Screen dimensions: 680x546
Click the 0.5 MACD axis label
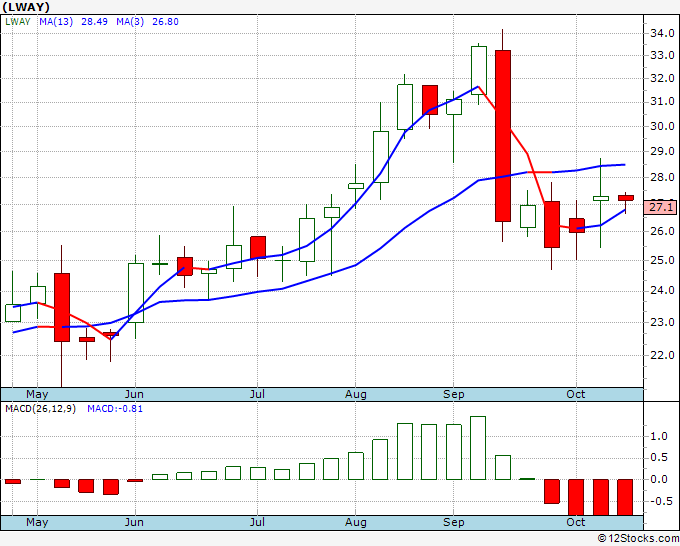659,458
